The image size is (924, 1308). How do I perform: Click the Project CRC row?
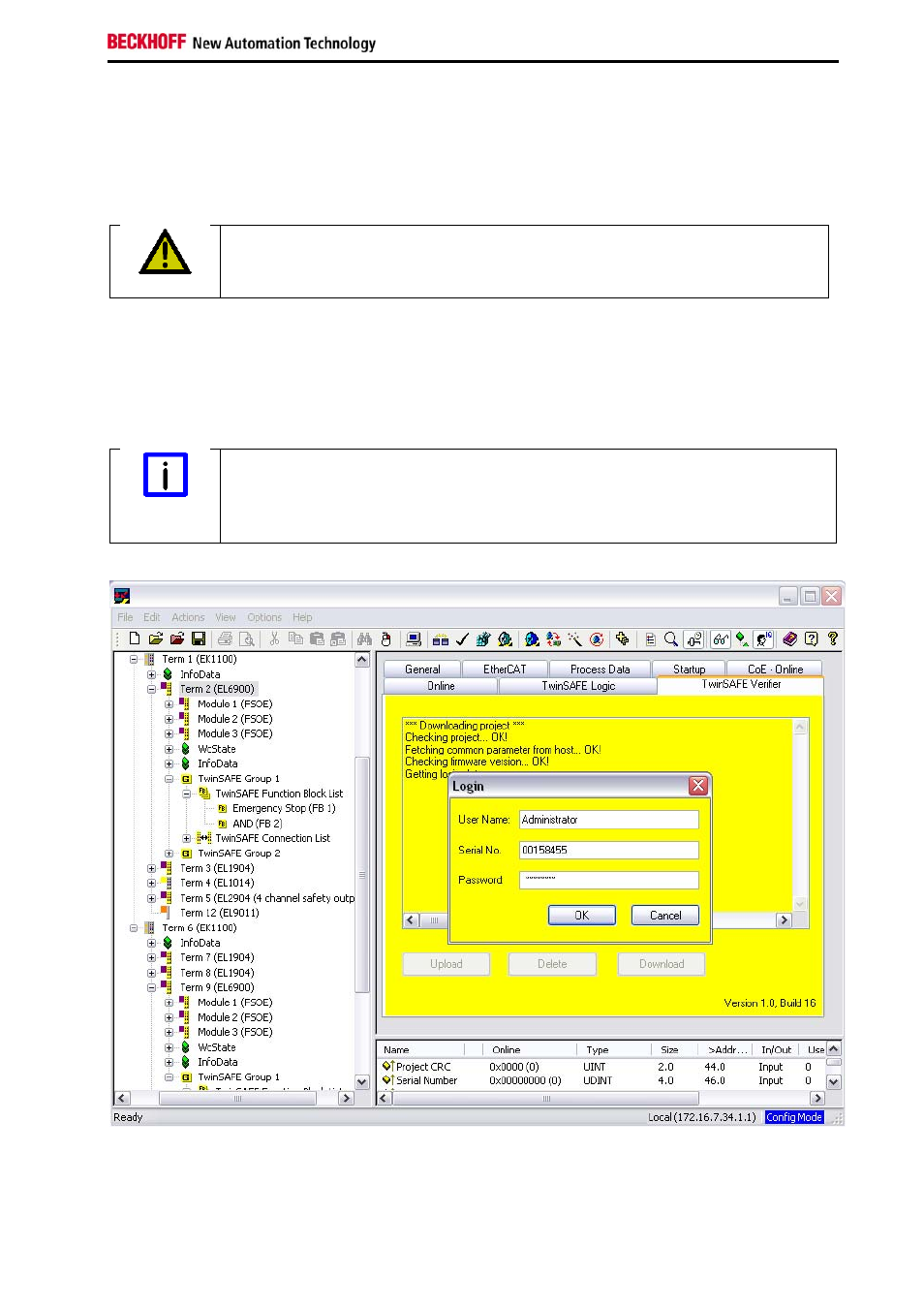tap(601, 1067)
